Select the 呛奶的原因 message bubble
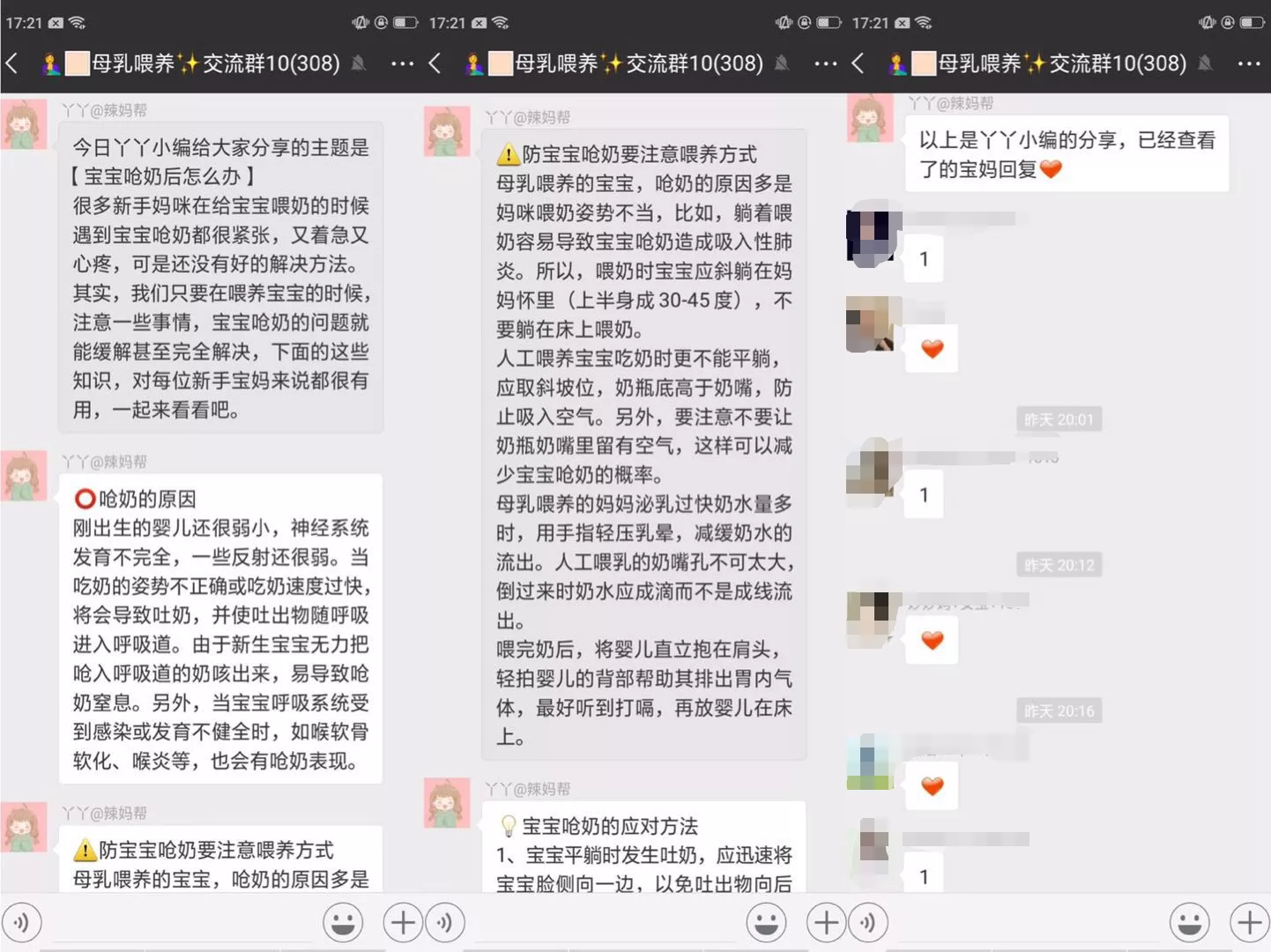 point(220,629)
